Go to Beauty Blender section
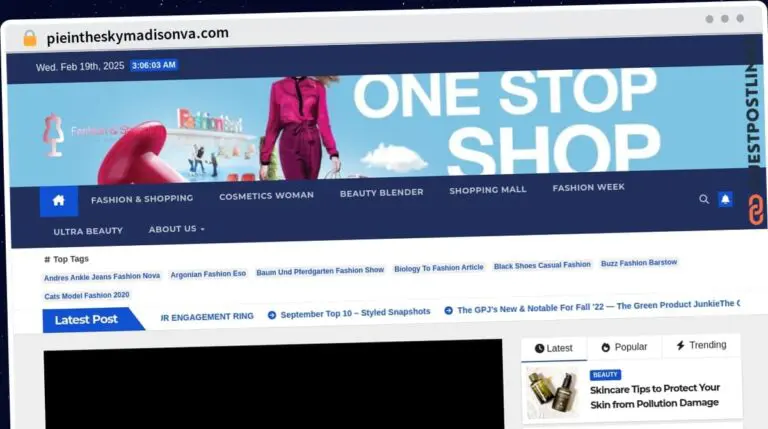 point(382,193)
